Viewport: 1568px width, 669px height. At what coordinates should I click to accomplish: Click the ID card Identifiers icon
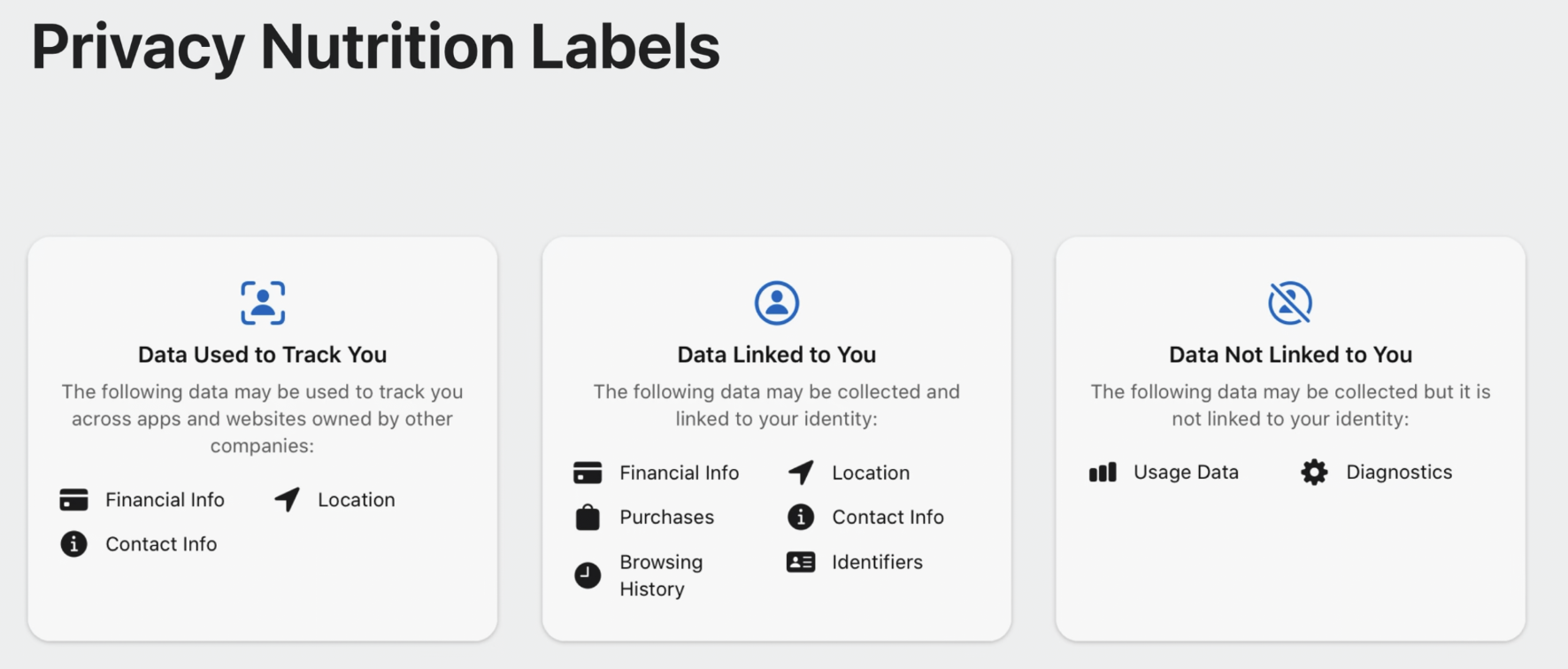click(801, 562)
